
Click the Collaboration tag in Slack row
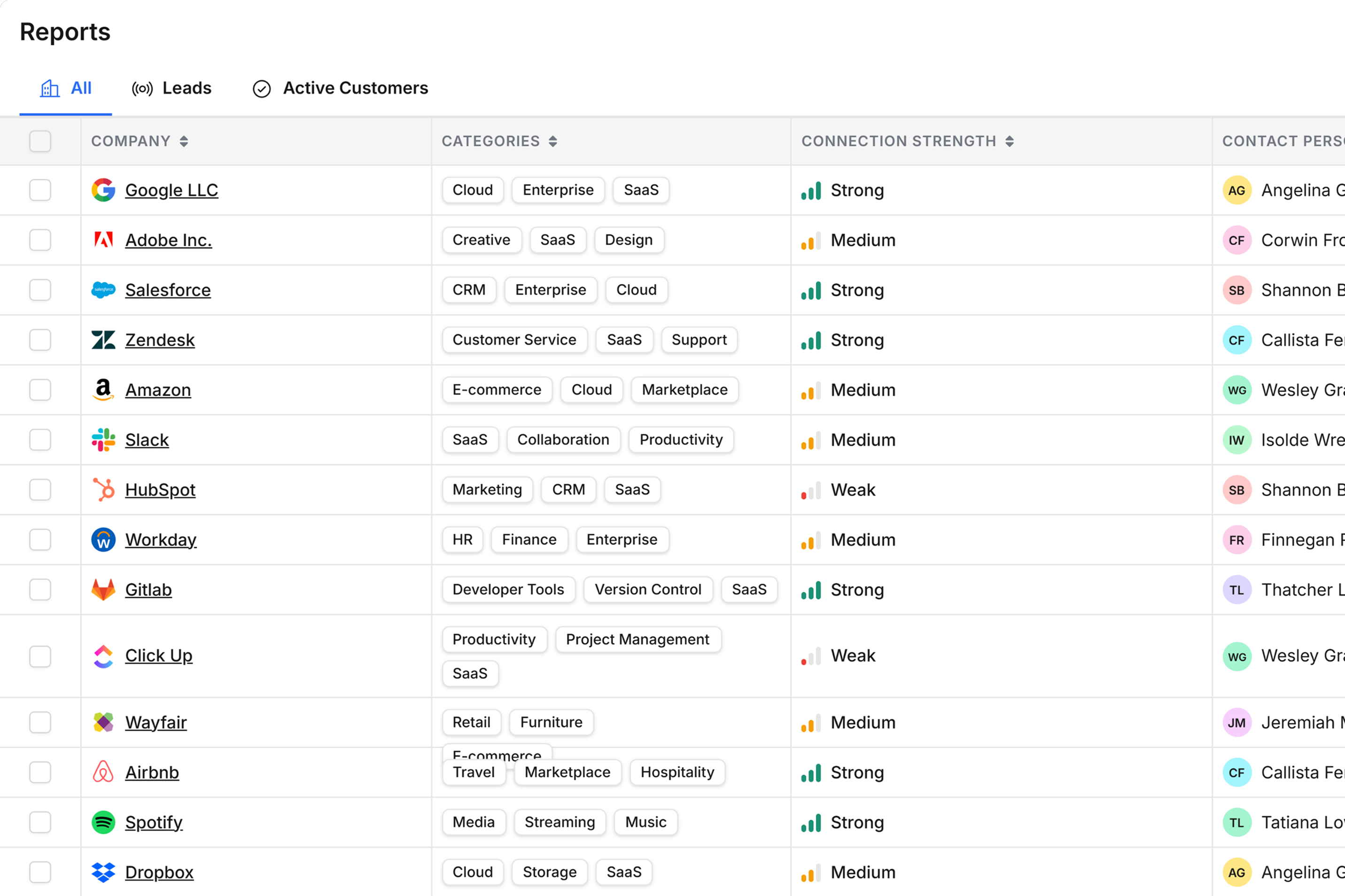(563, 440)
